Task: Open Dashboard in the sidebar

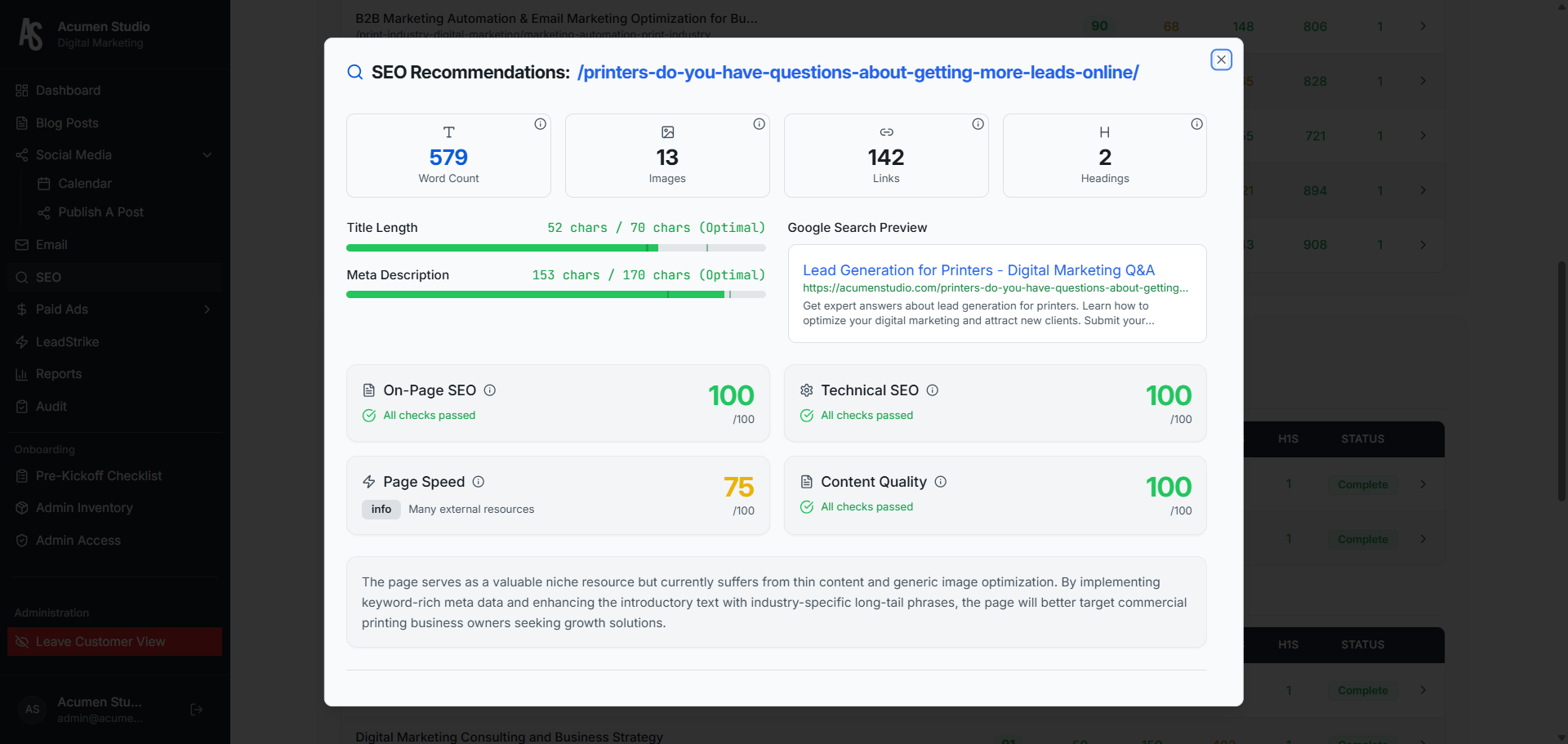Action: [x=114, y=91]
